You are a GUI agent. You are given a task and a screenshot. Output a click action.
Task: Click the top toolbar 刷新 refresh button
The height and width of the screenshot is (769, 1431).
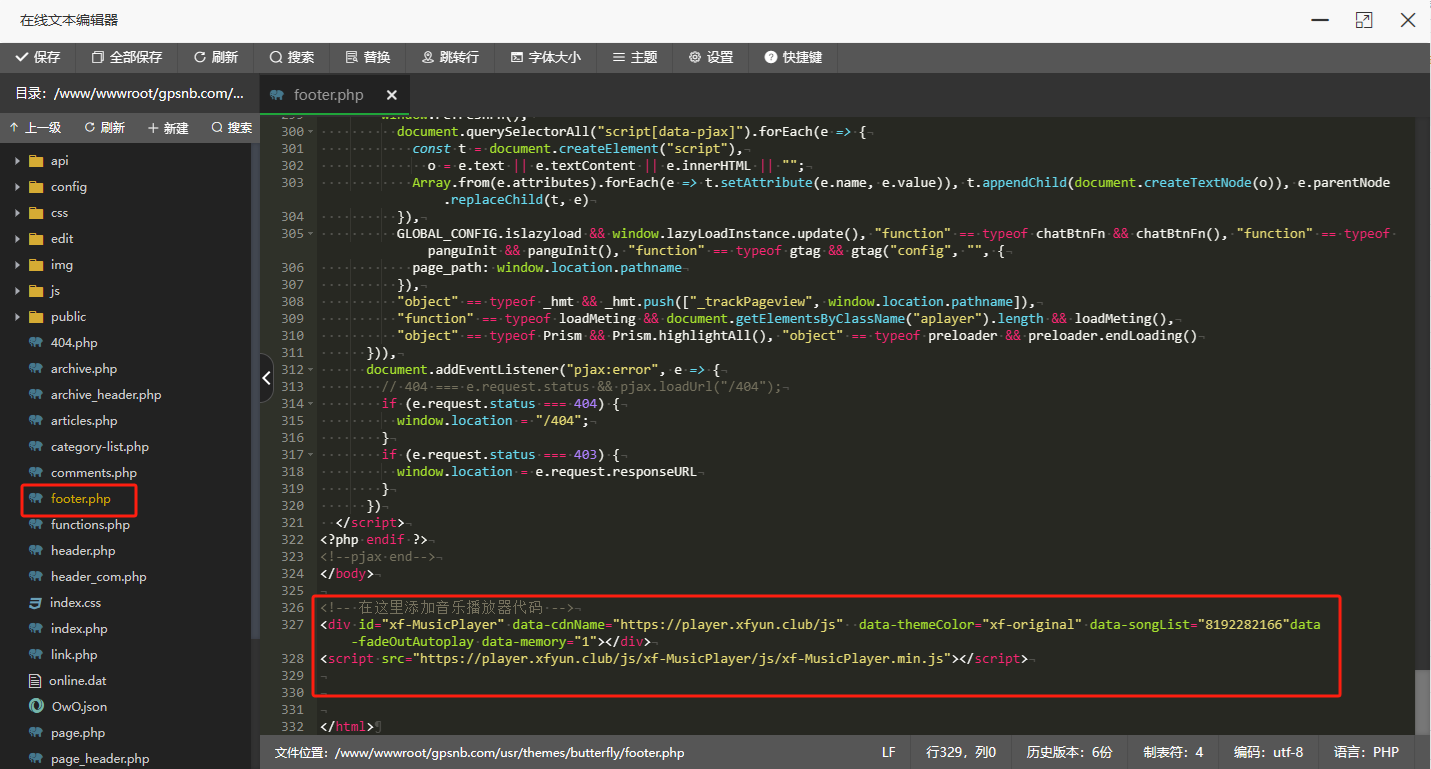click(216, 58)
